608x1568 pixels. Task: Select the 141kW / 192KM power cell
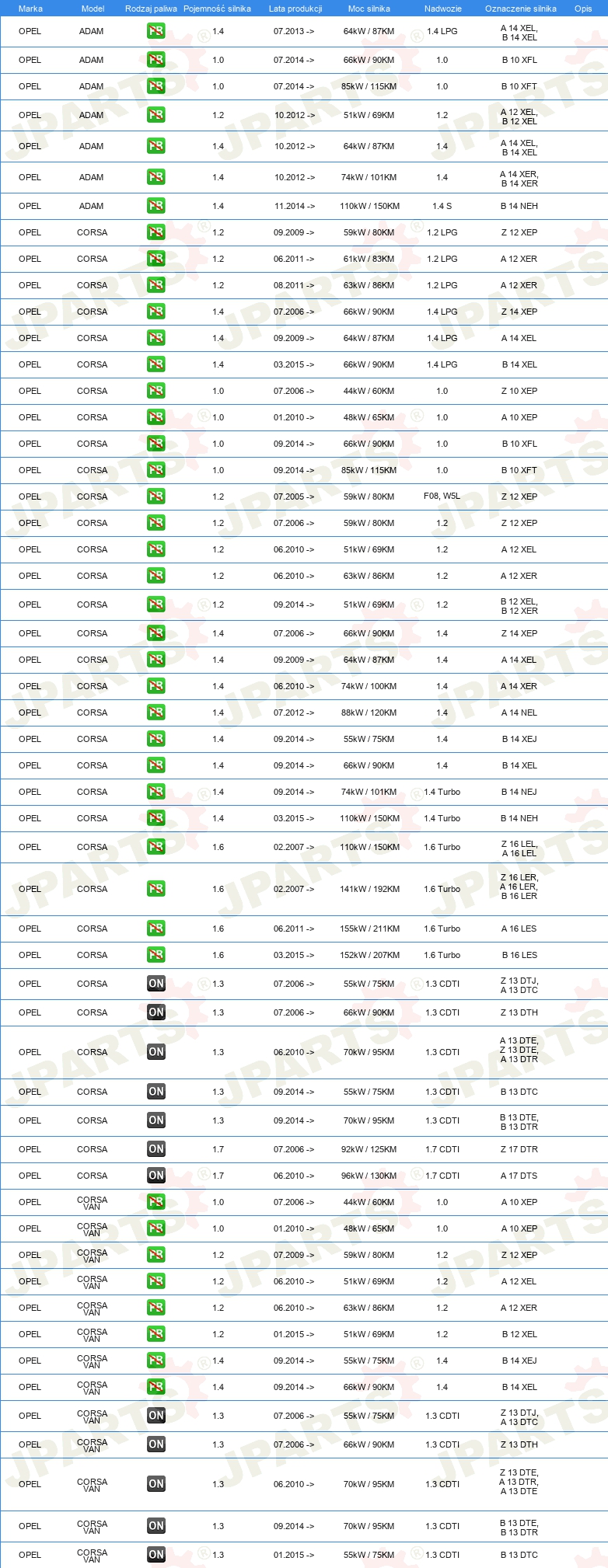point(369,889)
